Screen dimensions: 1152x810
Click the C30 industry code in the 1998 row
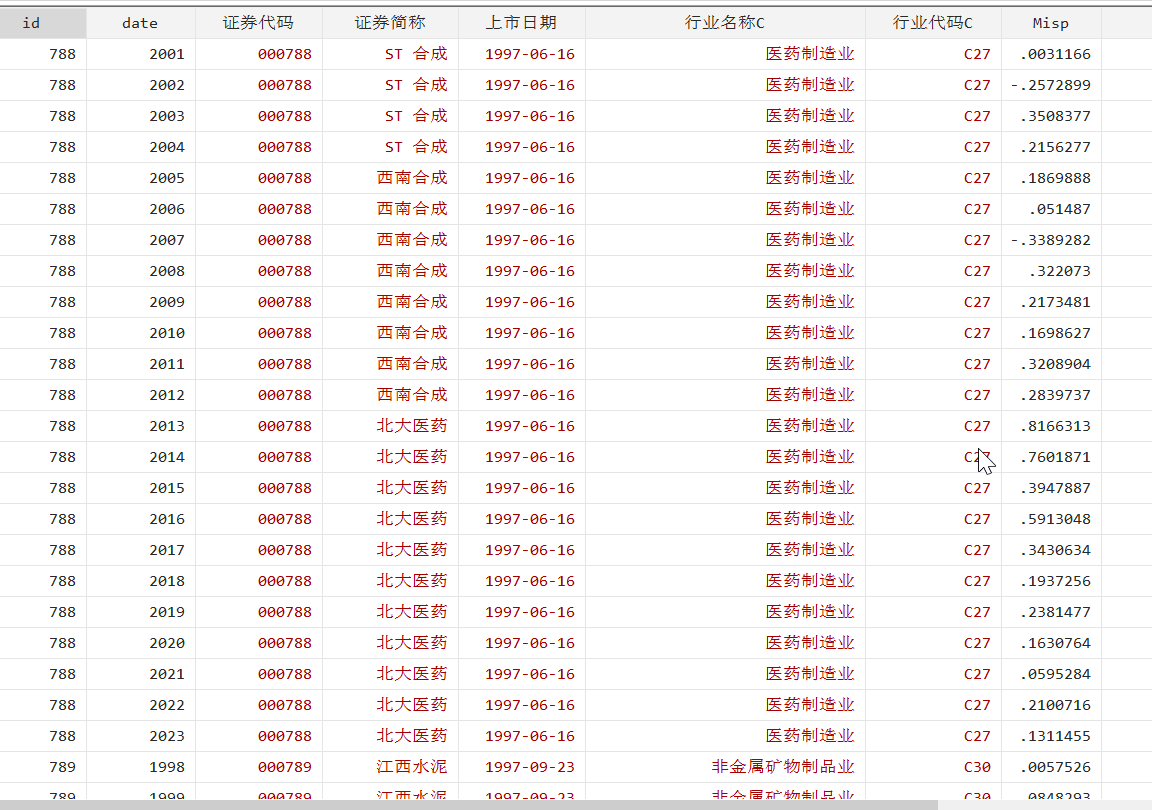976,767
